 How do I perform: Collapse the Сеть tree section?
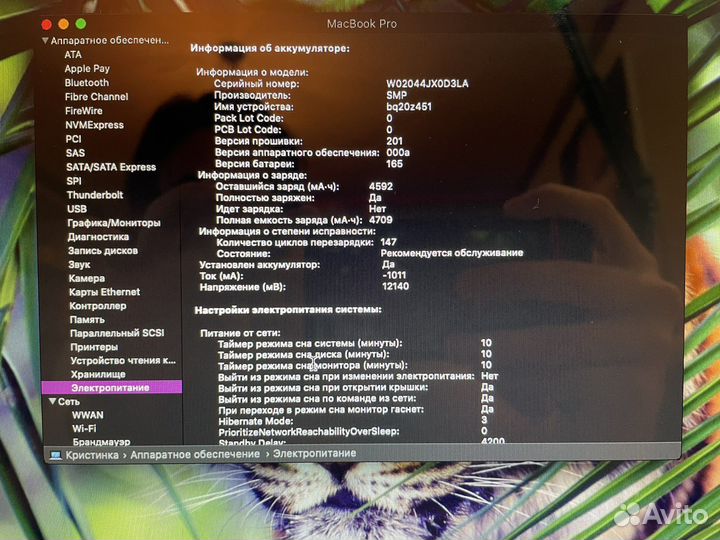53,401
